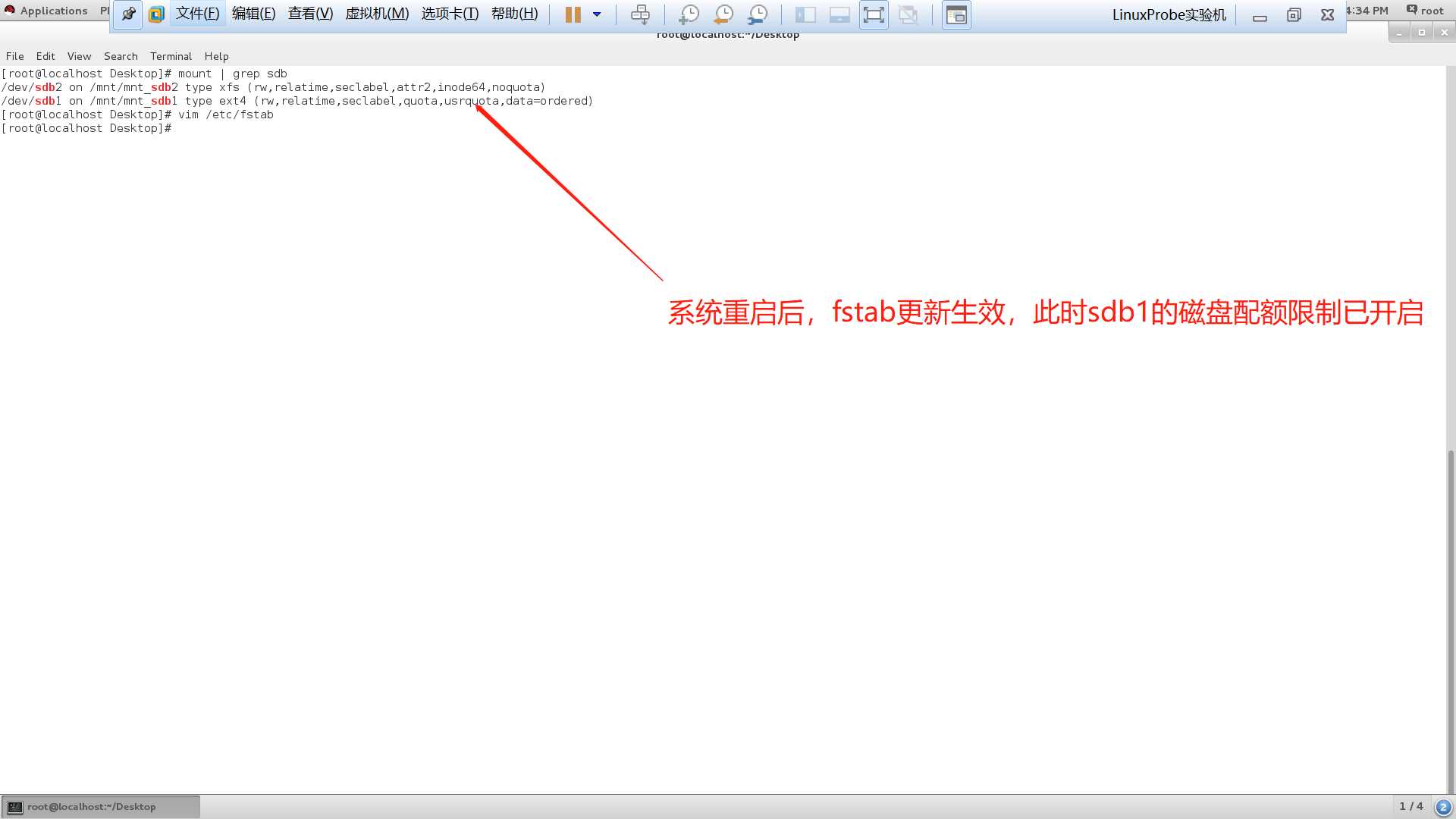Click the third clock icon in toolbar
The height and width of the screenshot is (819, 1456).
(758, 14)
